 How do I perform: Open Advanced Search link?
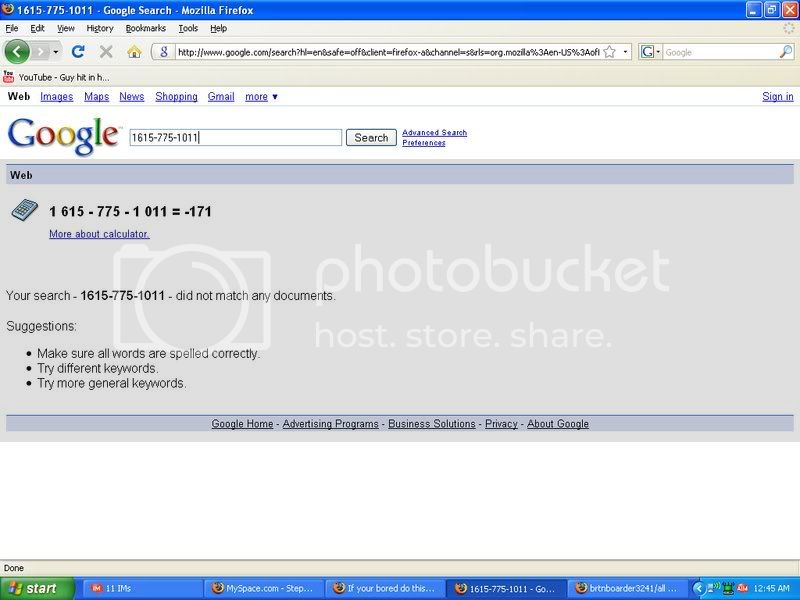434,133
